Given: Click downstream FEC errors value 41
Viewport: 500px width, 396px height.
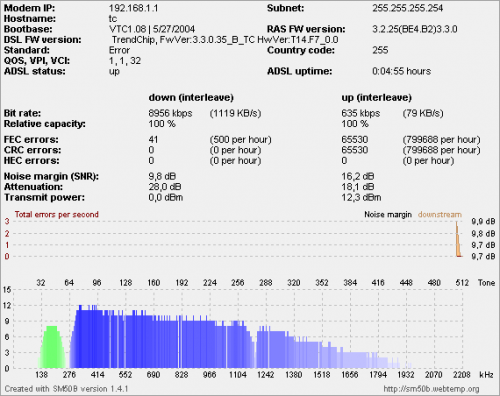Looking at the screenshot, I should click(153, 139).
